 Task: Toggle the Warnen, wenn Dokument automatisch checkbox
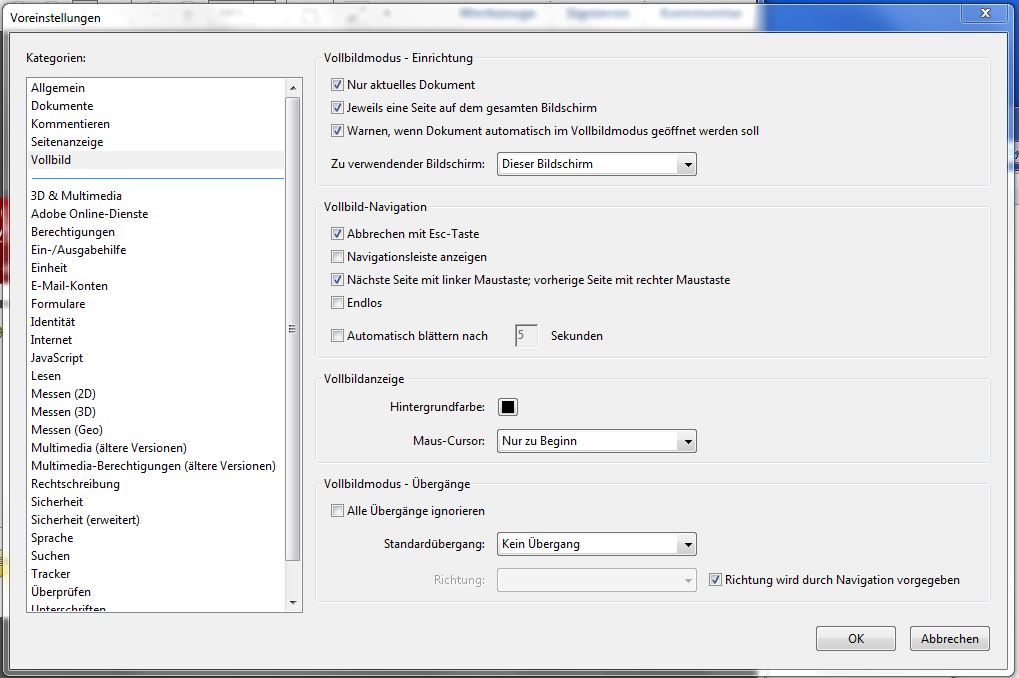[337, 131]
